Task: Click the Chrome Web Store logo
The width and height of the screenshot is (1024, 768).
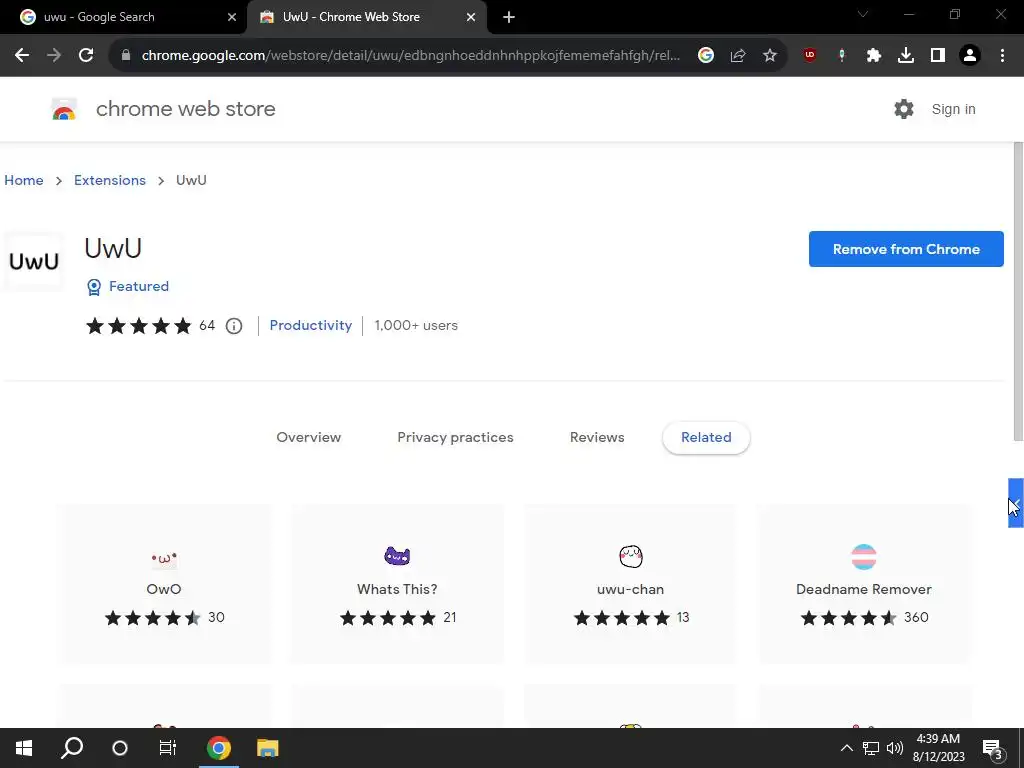Action: pyautogui.click(x=64, y=109)
